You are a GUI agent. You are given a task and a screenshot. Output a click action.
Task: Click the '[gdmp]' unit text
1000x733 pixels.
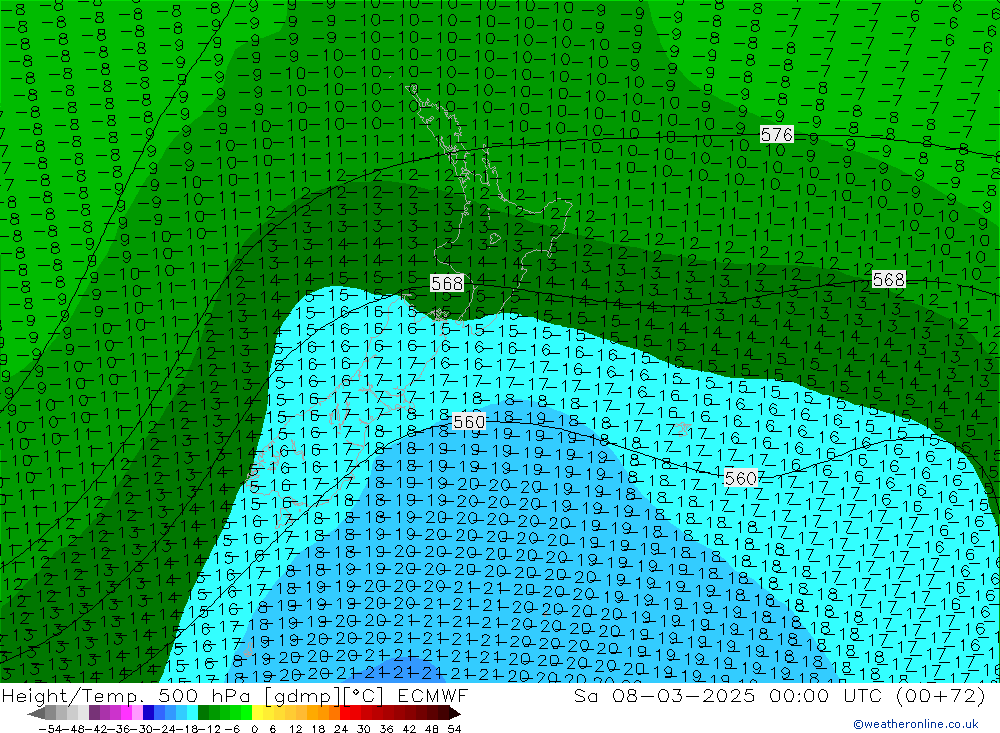point(303,696)
